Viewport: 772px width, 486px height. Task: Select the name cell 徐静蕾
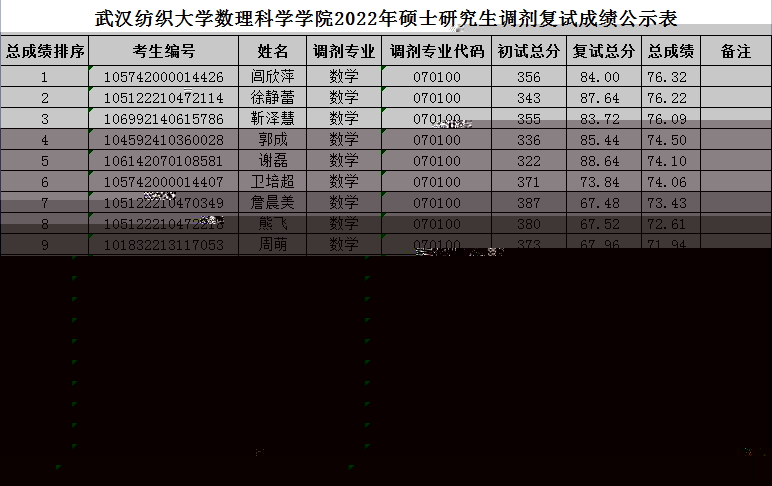[x=272, y=98]
